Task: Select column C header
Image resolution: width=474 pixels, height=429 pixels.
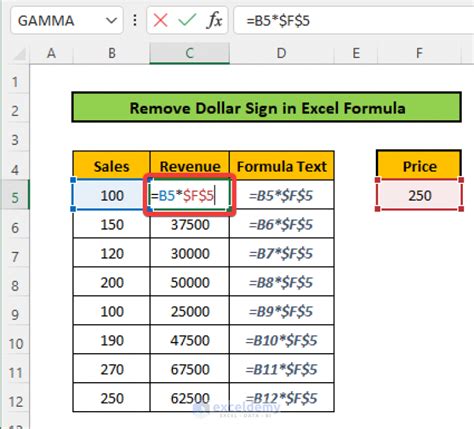Action: point(190,53)
